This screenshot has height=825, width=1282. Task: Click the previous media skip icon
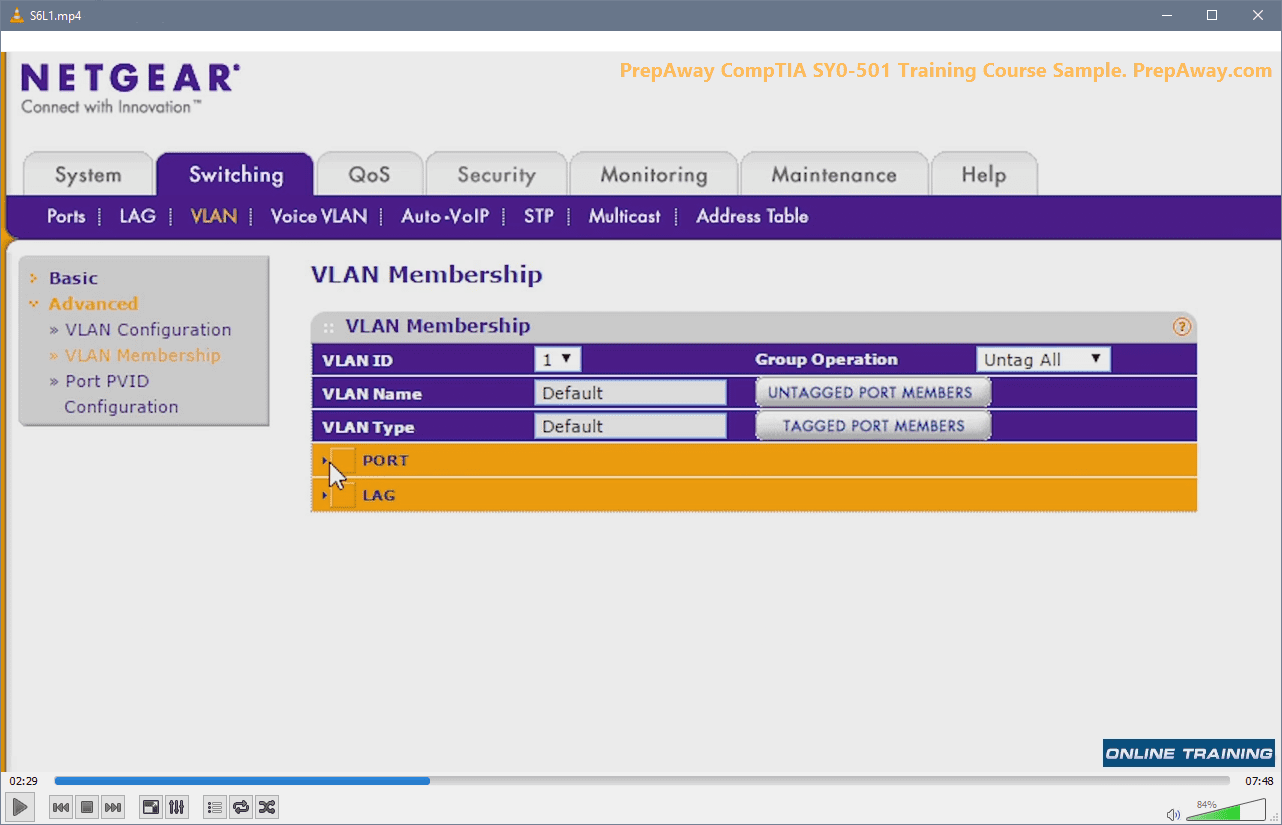pos(61,807)
